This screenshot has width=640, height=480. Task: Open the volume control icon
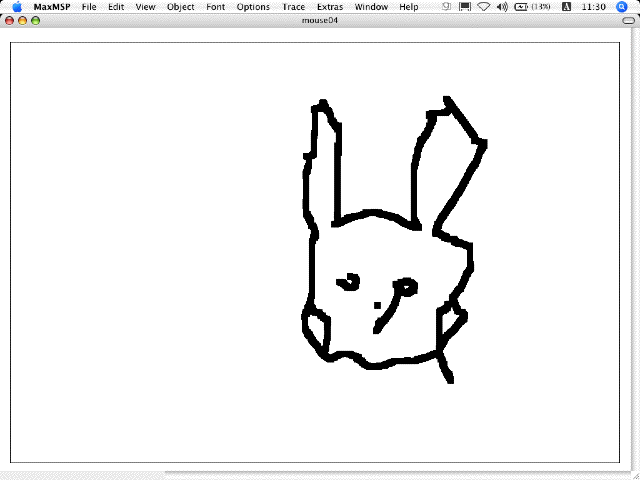[502, 7]
